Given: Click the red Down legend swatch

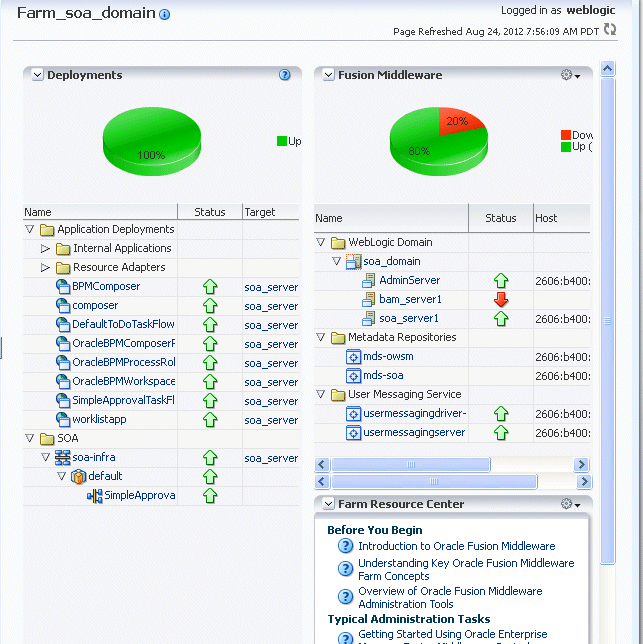Looking at the screenshot, I should pos(566,135).
